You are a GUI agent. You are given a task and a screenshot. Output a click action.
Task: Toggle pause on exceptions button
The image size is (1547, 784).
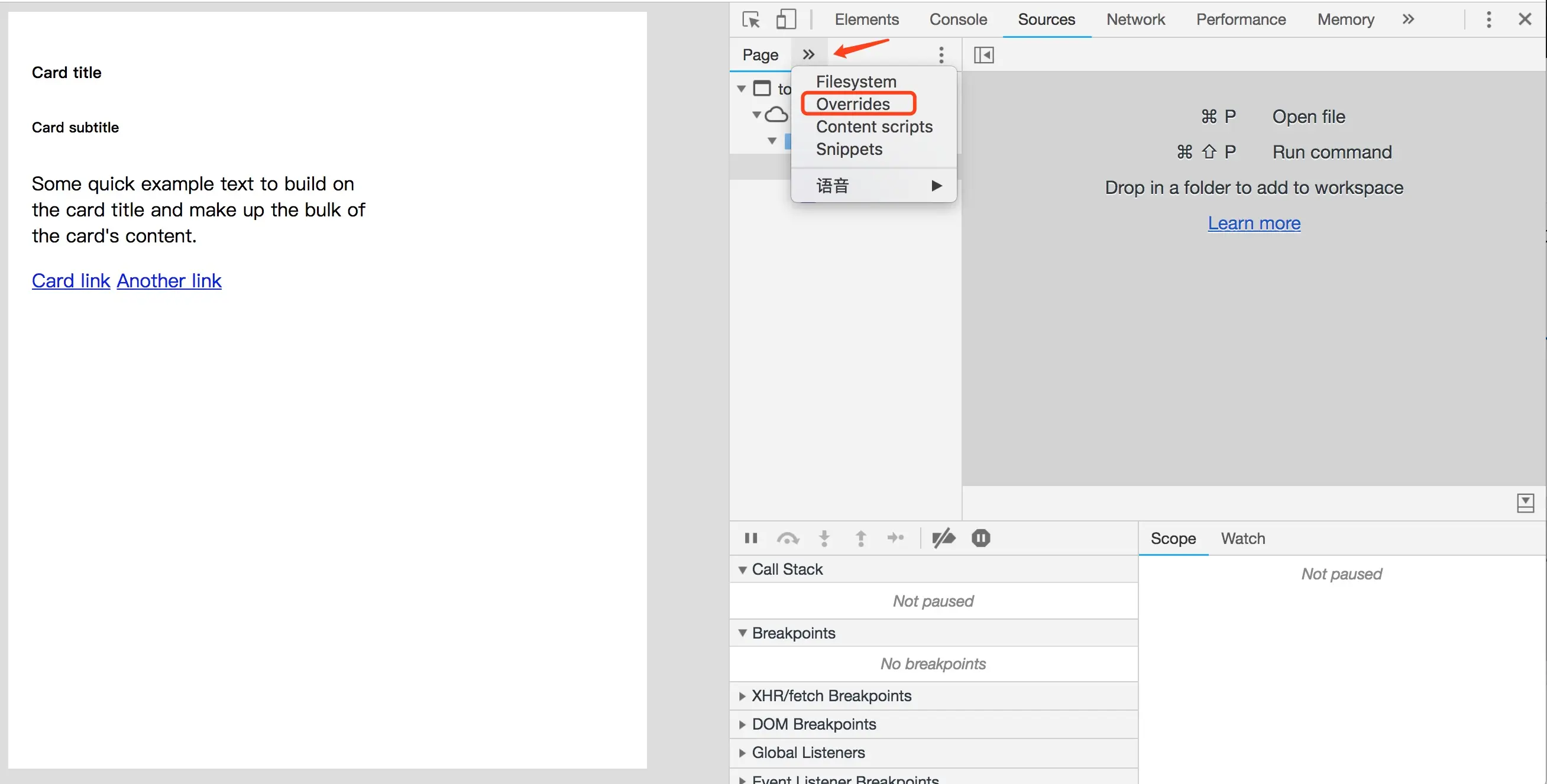pyautogui.click(x=980, y=538)
